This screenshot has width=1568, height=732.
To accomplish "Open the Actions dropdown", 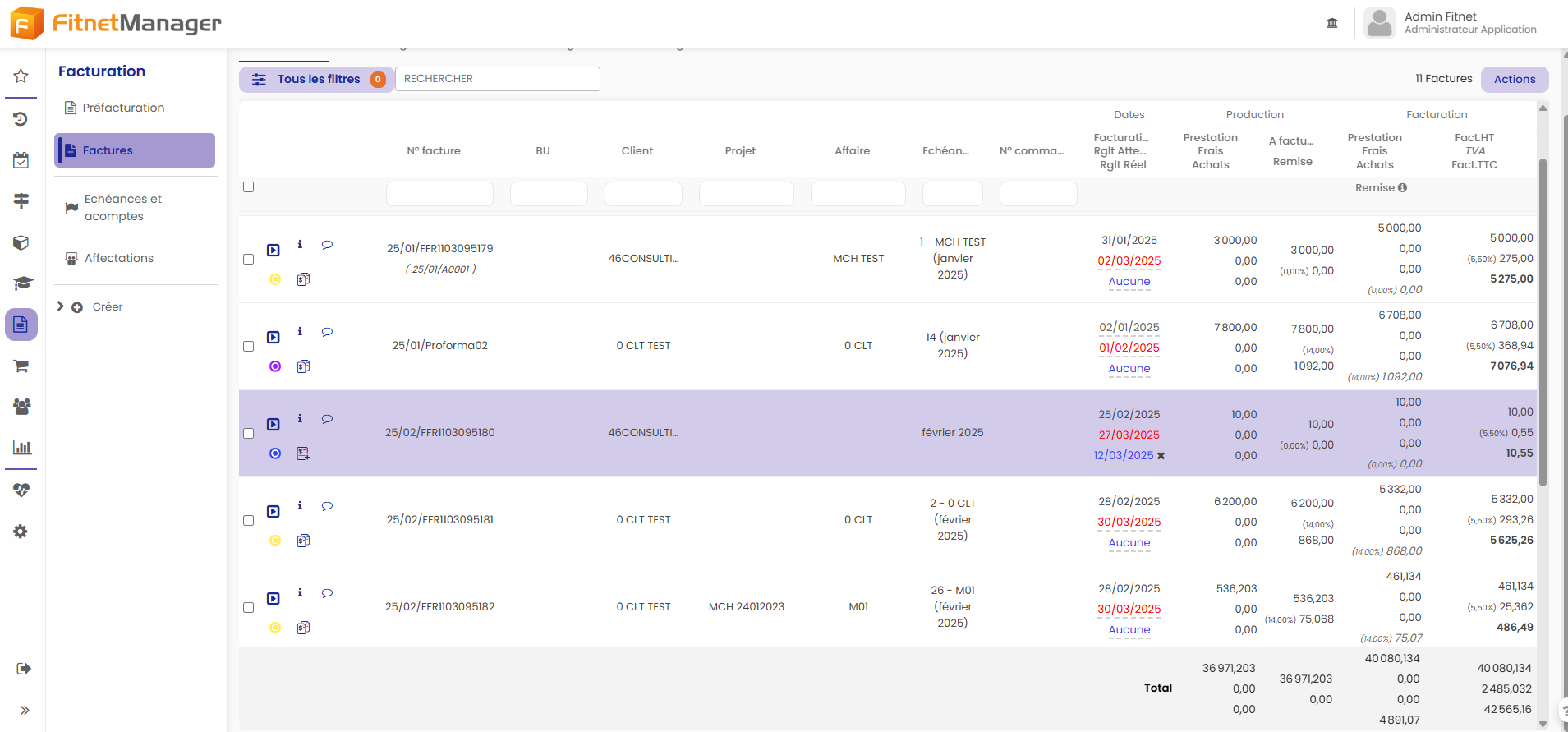I will (x=1514, y=80).
